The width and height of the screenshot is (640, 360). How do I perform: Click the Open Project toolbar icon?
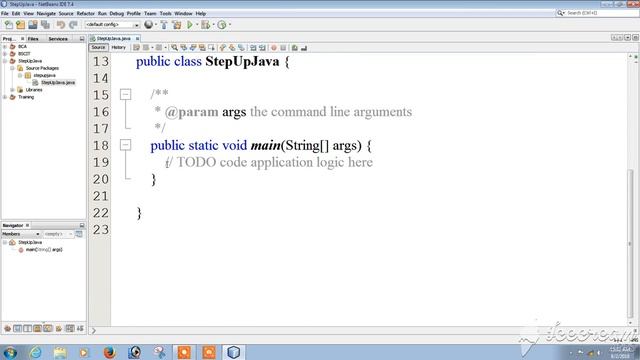click(x=33, y=25)
